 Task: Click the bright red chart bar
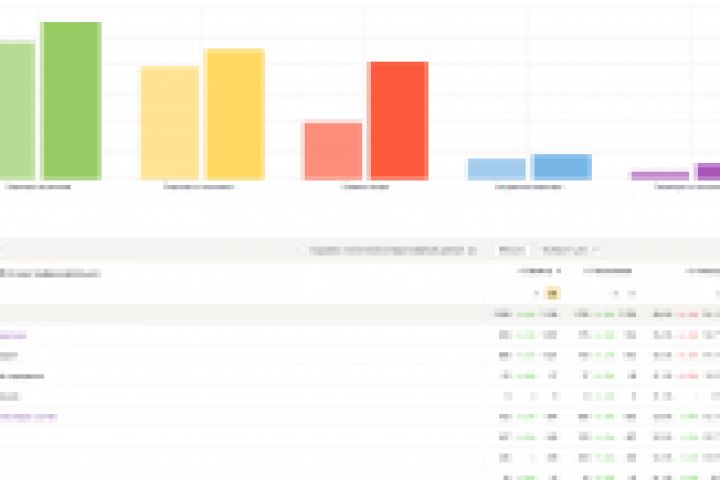click(398, 120)
